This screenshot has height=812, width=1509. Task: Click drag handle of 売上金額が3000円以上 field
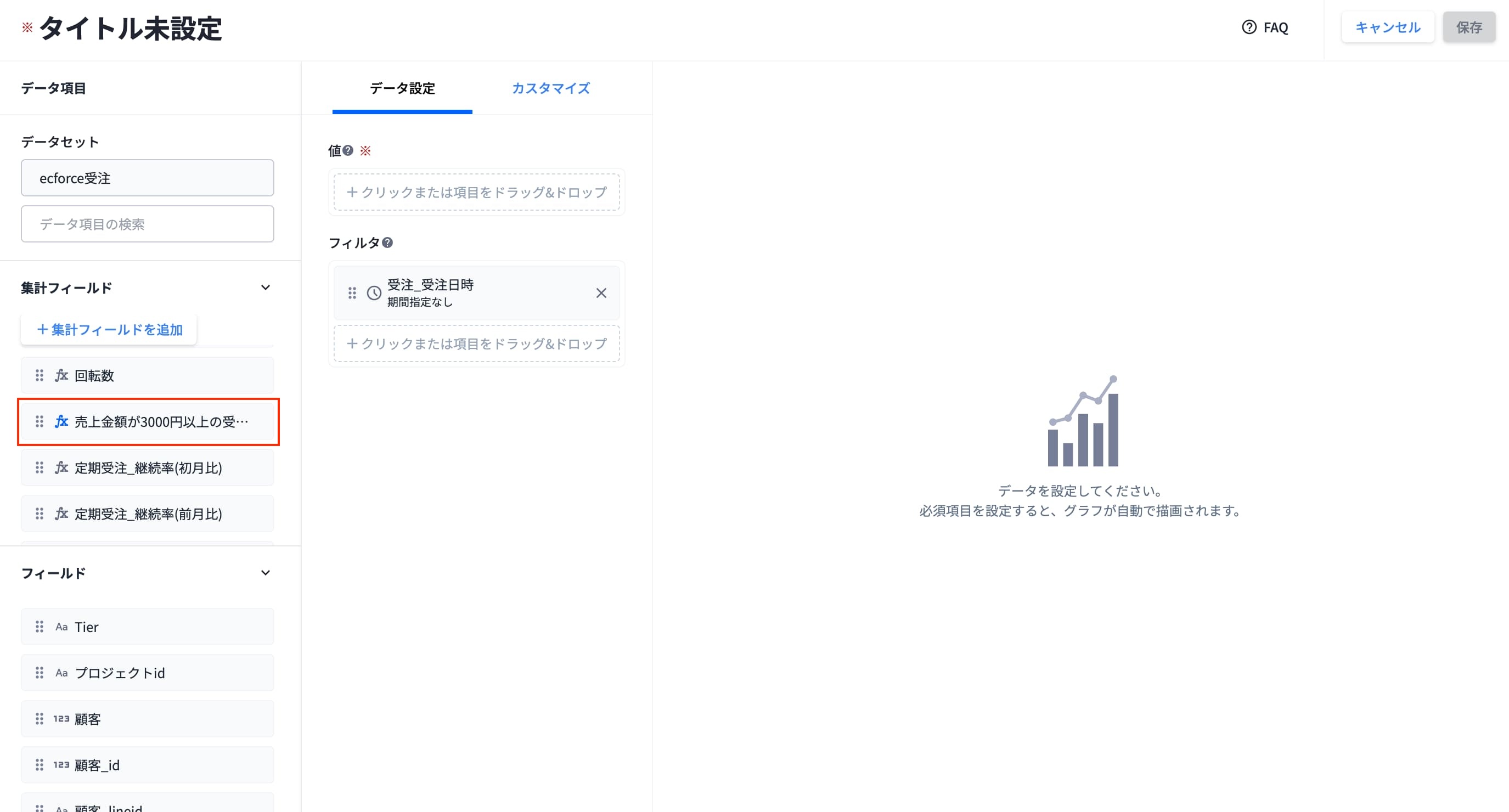click(40, 422)
